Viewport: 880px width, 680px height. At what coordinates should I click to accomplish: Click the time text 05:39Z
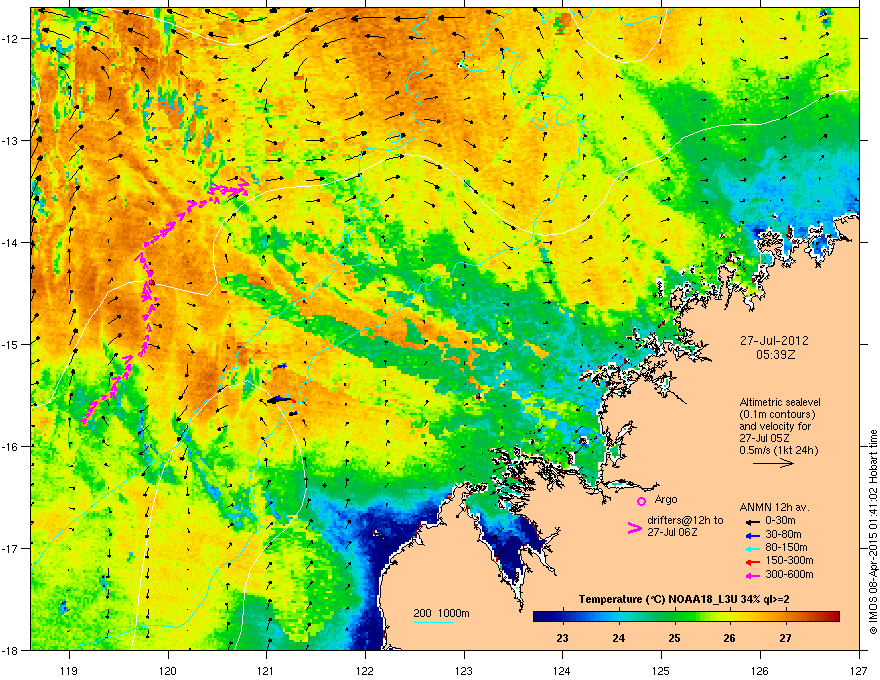pyautogui.click(x=775, y=355)
